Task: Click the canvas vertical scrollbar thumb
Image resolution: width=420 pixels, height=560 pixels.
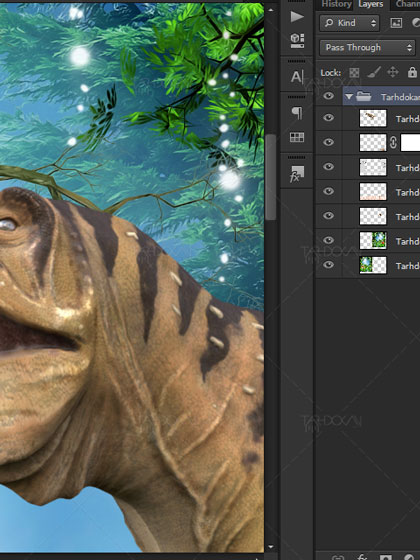Action: (x=271, y=177)
